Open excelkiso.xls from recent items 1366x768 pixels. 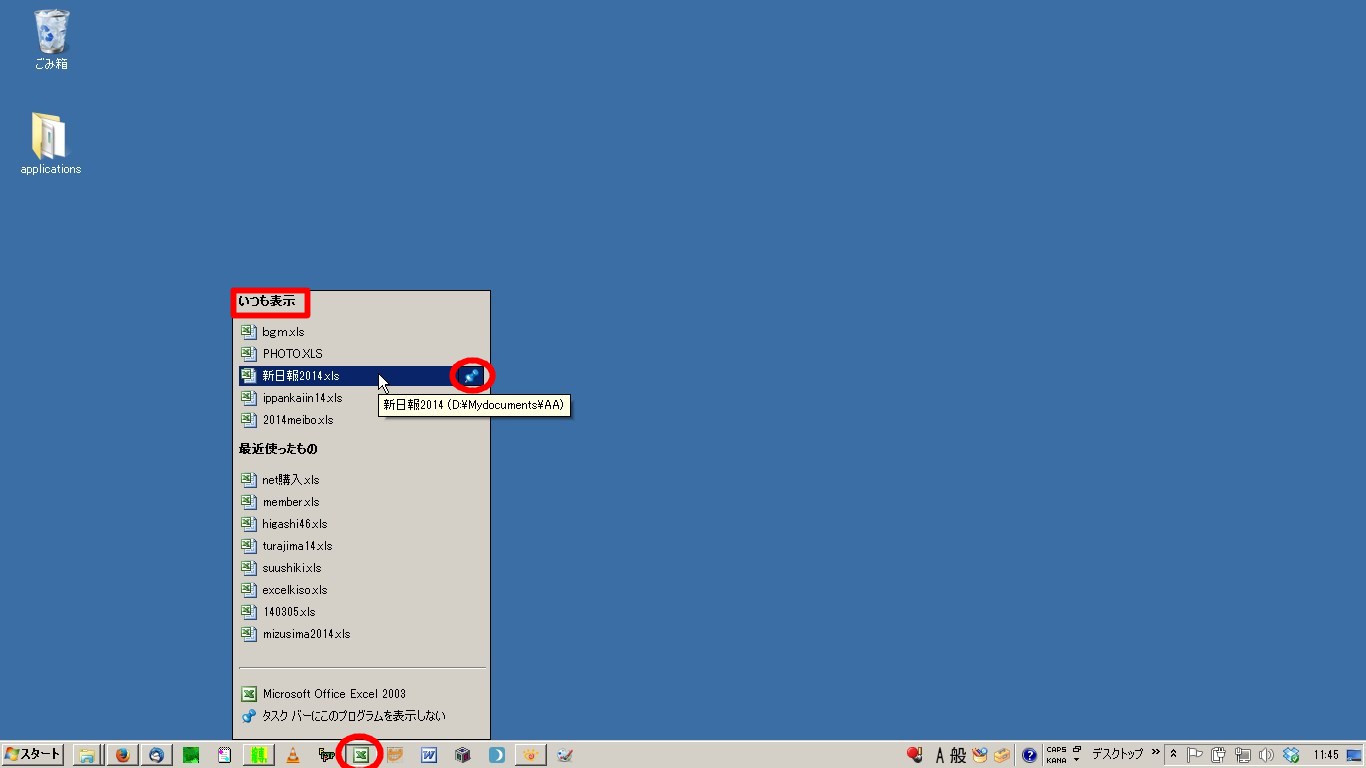point(361,590)
